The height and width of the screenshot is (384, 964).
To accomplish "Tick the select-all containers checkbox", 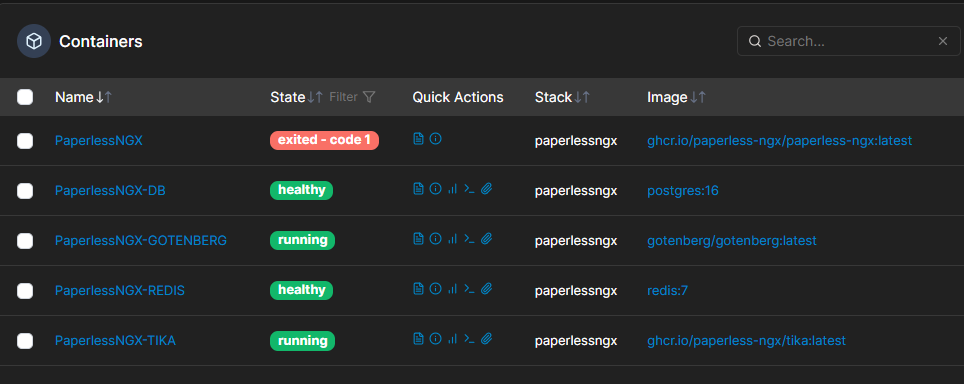I will pyautogui.click(x=25, y=97).
